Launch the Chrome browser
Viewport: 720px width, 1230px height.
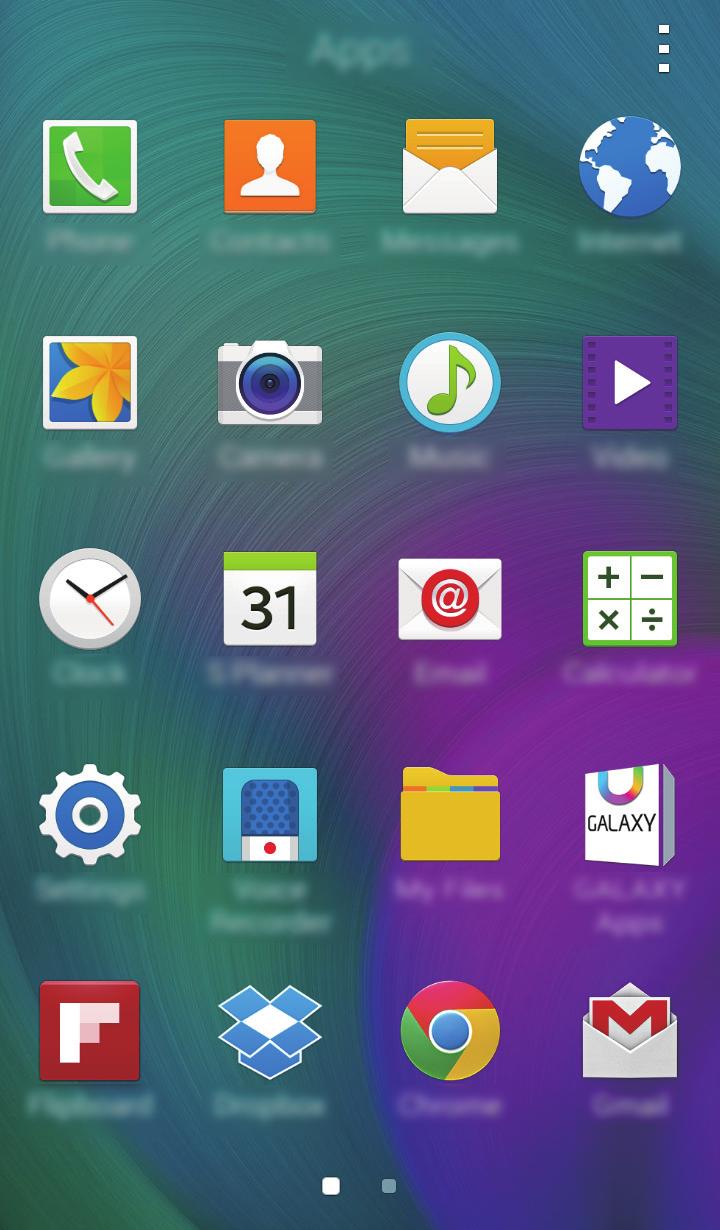pyautogui.click(x=450, y=1030)
